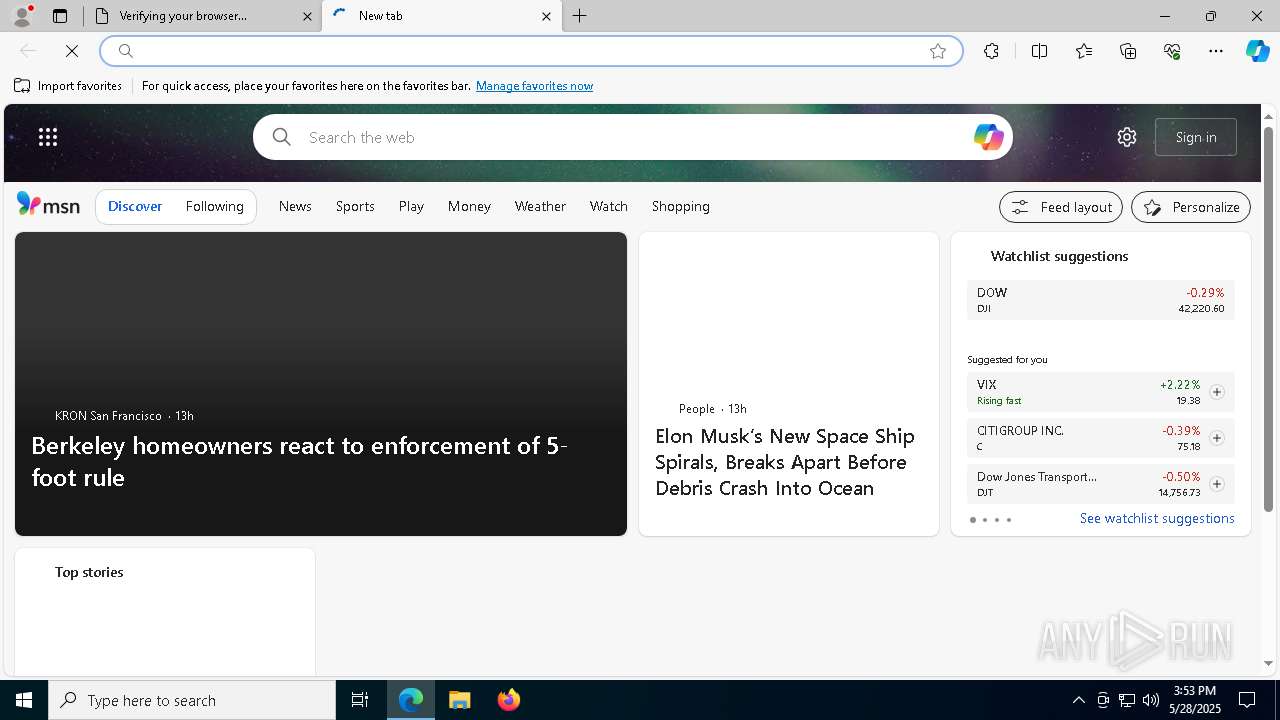Select the Following feed tab
The width and height of the screenshot is (1280, 720).
pos(214,206)
